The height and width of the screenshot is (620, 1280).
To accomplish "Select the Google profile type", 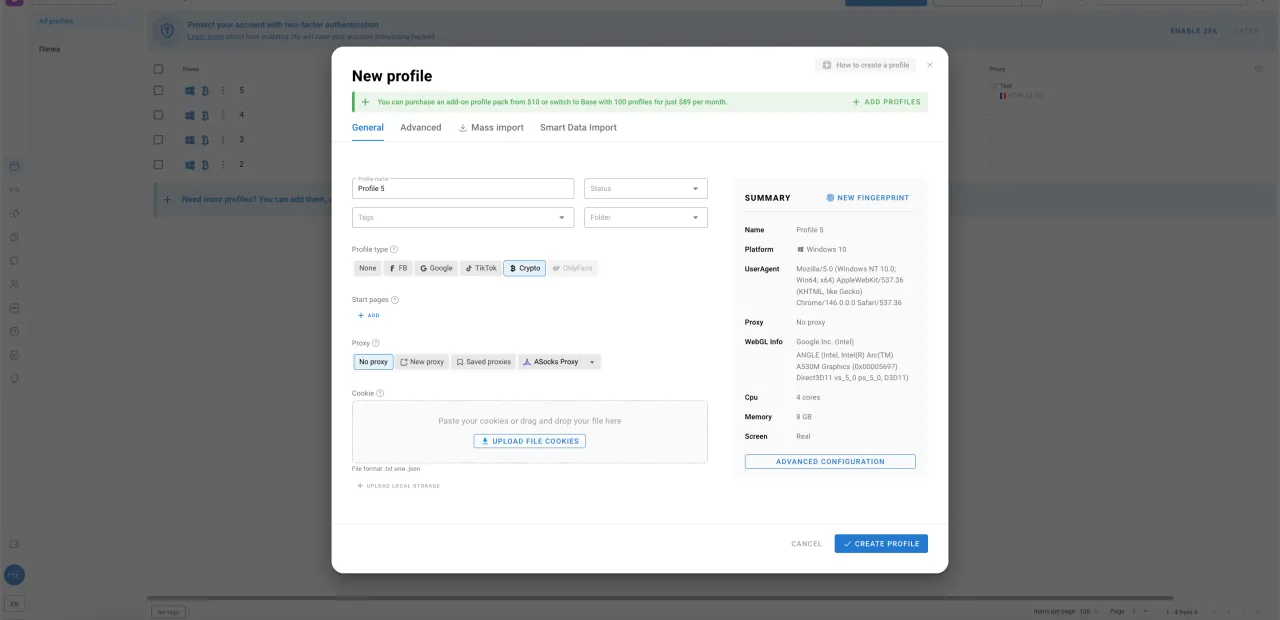I will coord(436,268).
